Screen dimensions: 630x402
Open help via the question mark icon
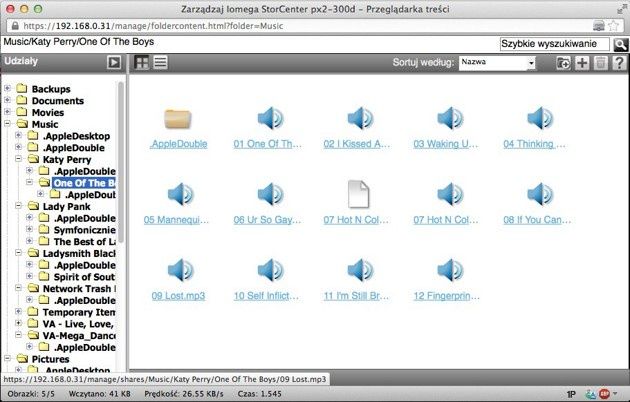pos(619,63)
